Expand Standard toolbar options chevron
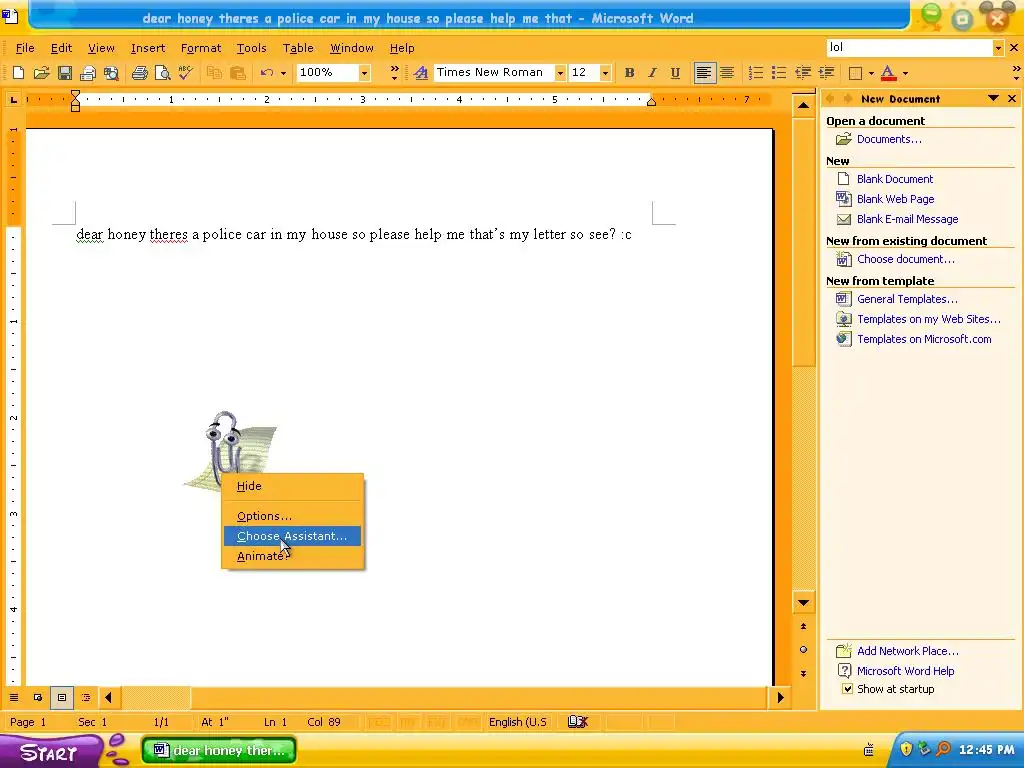 tap(394, 72)
